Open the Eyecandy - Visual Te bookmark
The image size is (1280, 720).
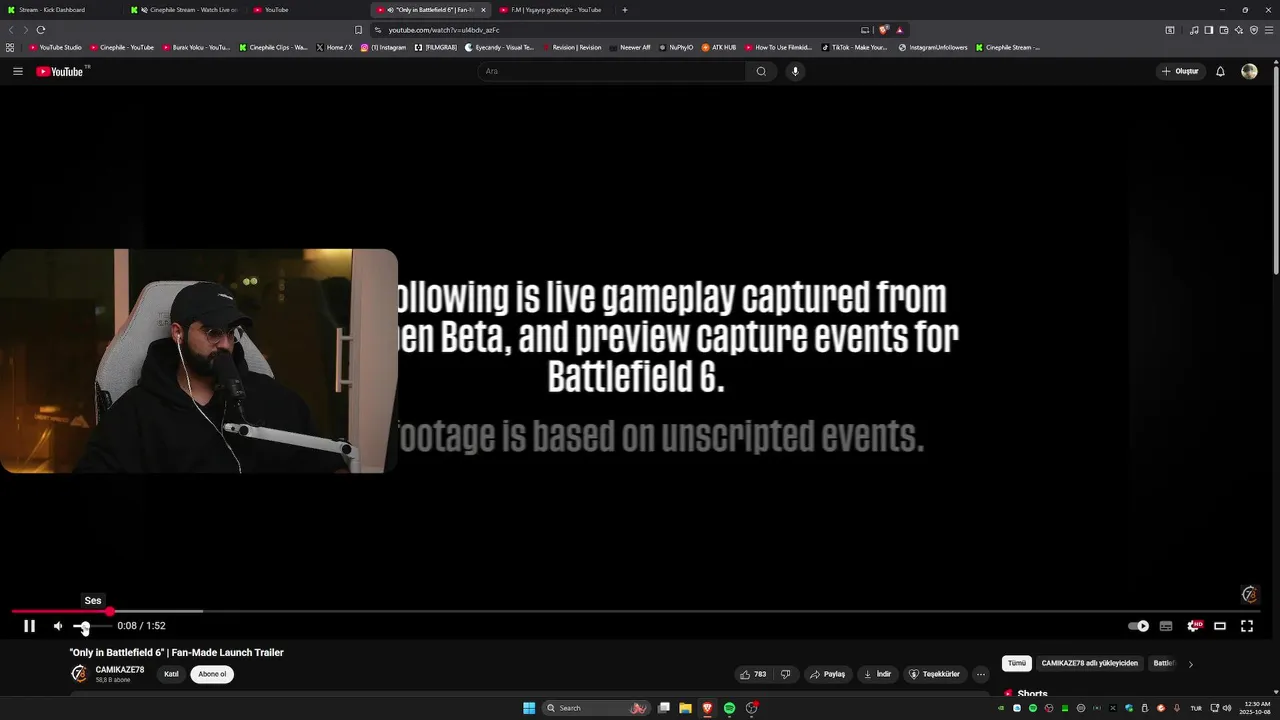(x=500, y=47)
